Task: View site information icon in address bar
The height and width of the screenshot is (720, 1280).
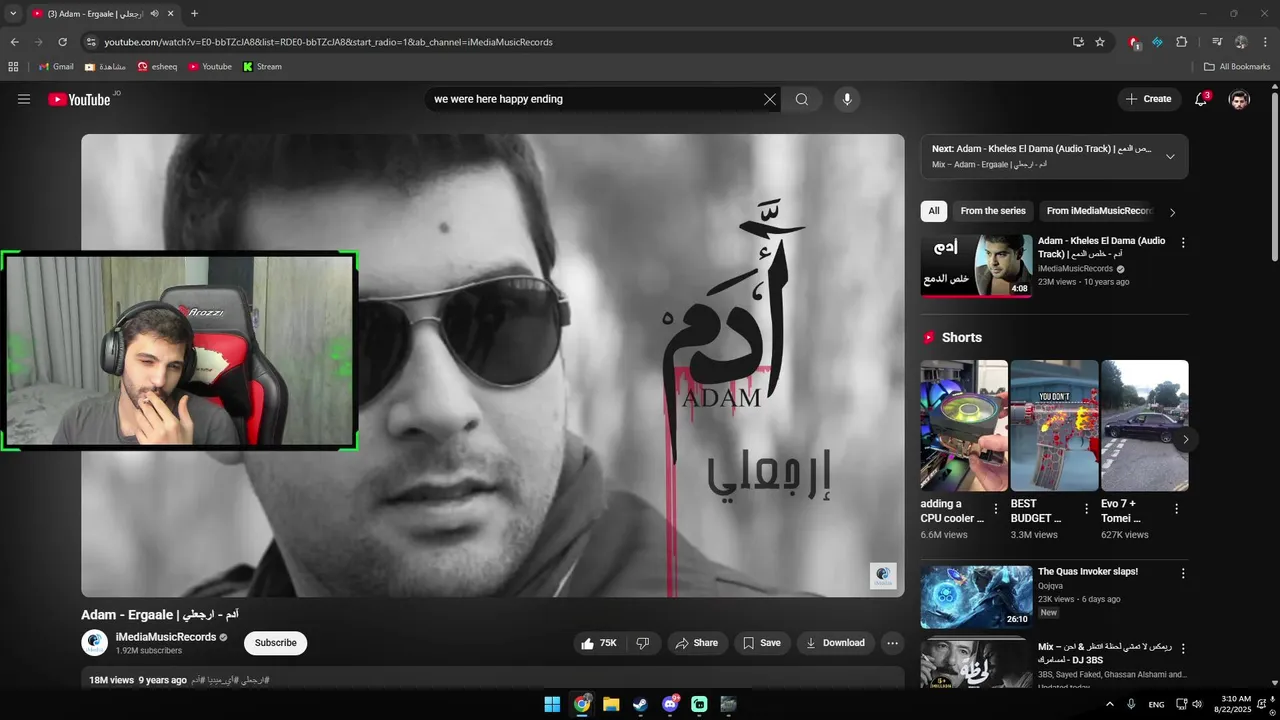Action: point(90,42)
